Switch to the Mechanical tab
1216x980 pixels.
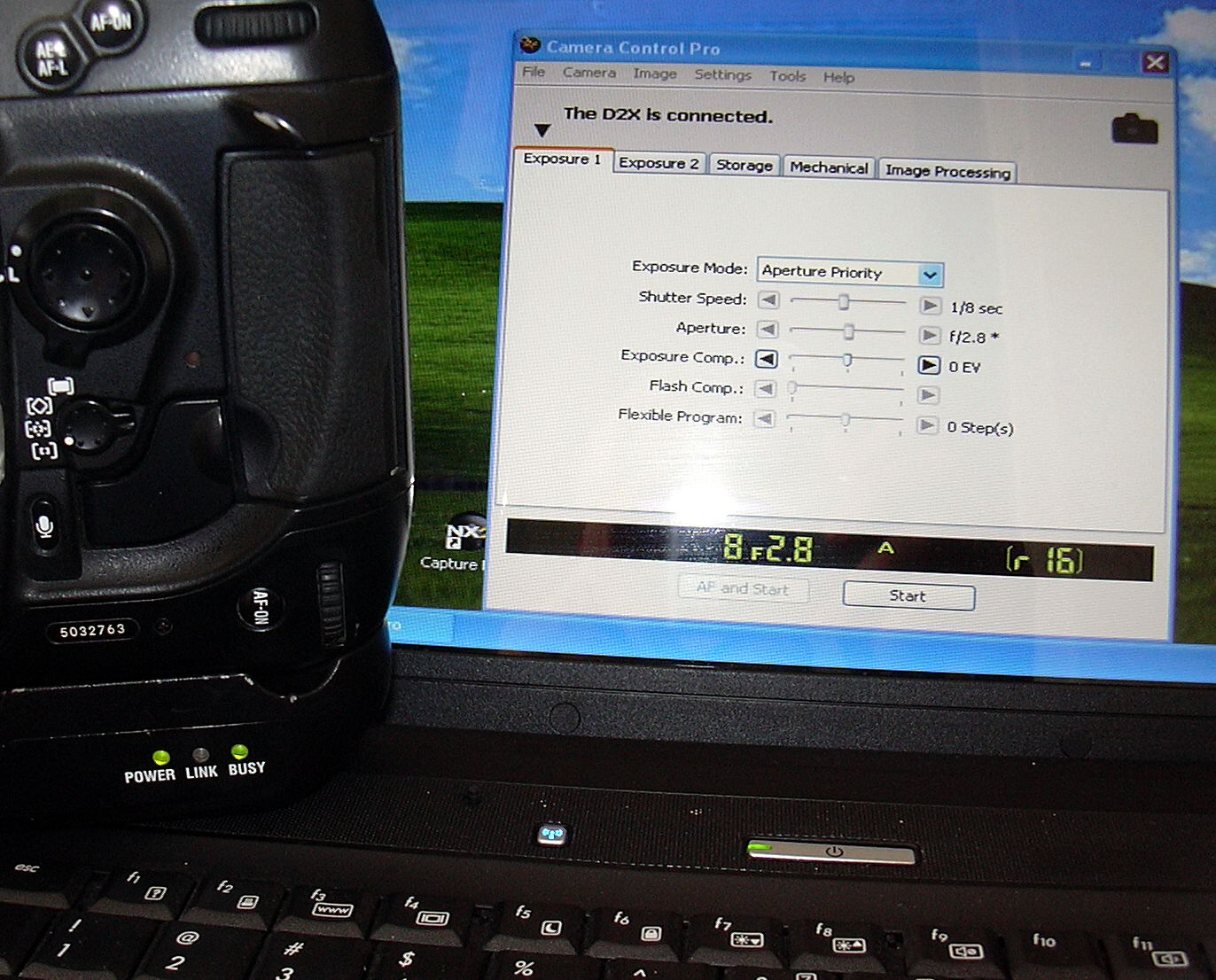pyautogui.click(x=829, y=167)
